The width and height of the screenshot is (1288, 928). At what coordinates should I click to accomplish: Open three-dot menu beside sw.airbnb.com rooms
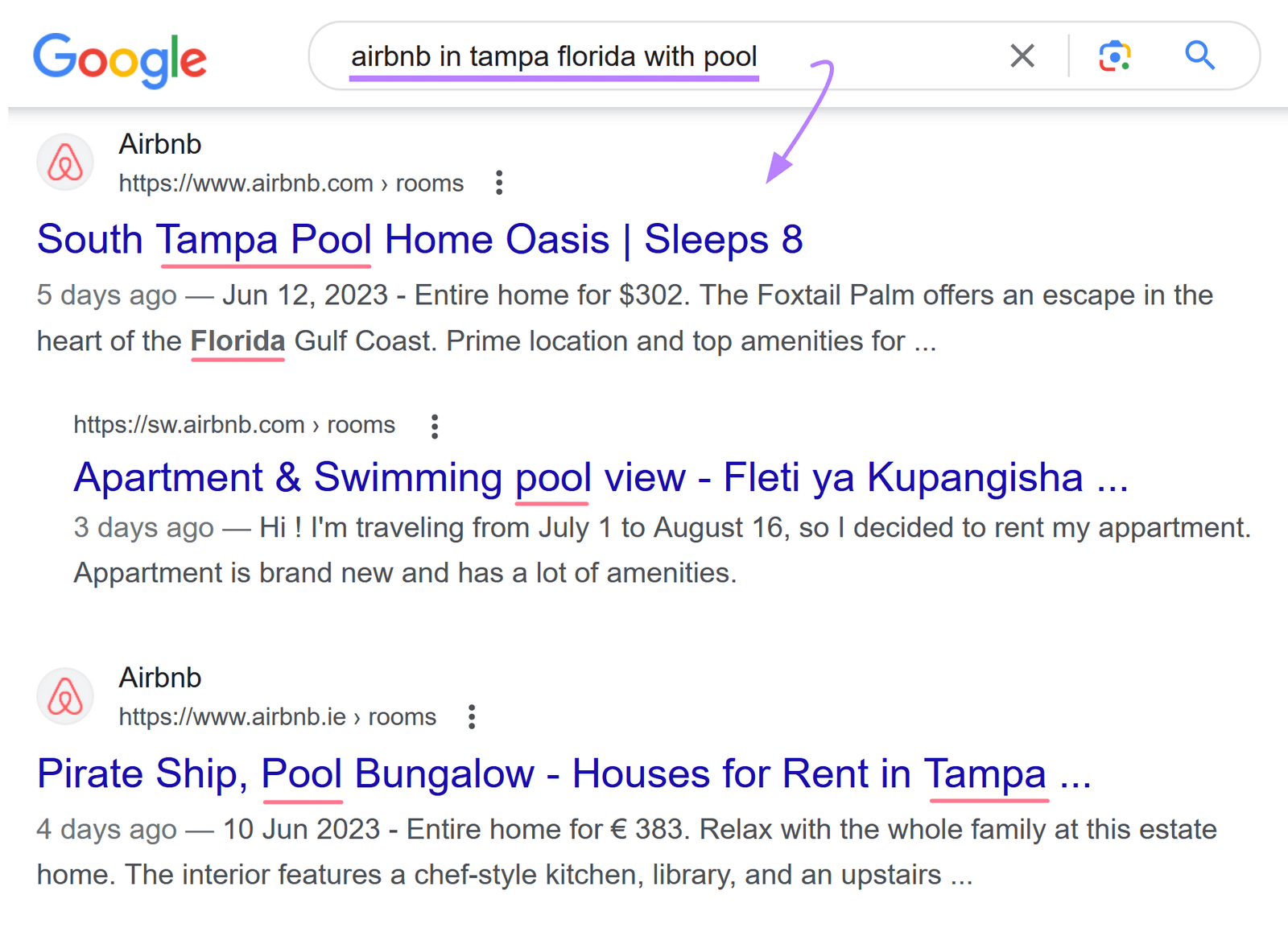(x=435, y=426)
